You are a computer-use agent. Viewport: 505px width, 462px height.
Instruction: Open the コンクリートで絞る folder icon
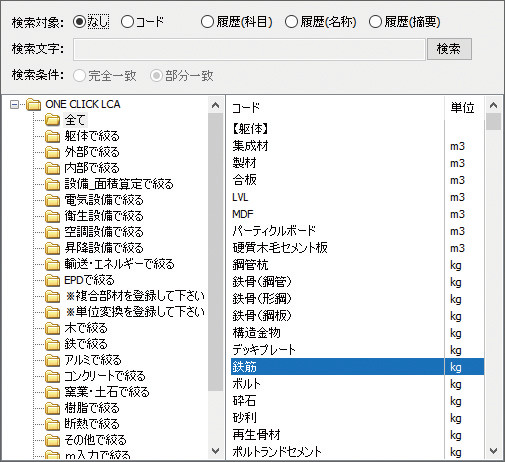tap(52, 376)
